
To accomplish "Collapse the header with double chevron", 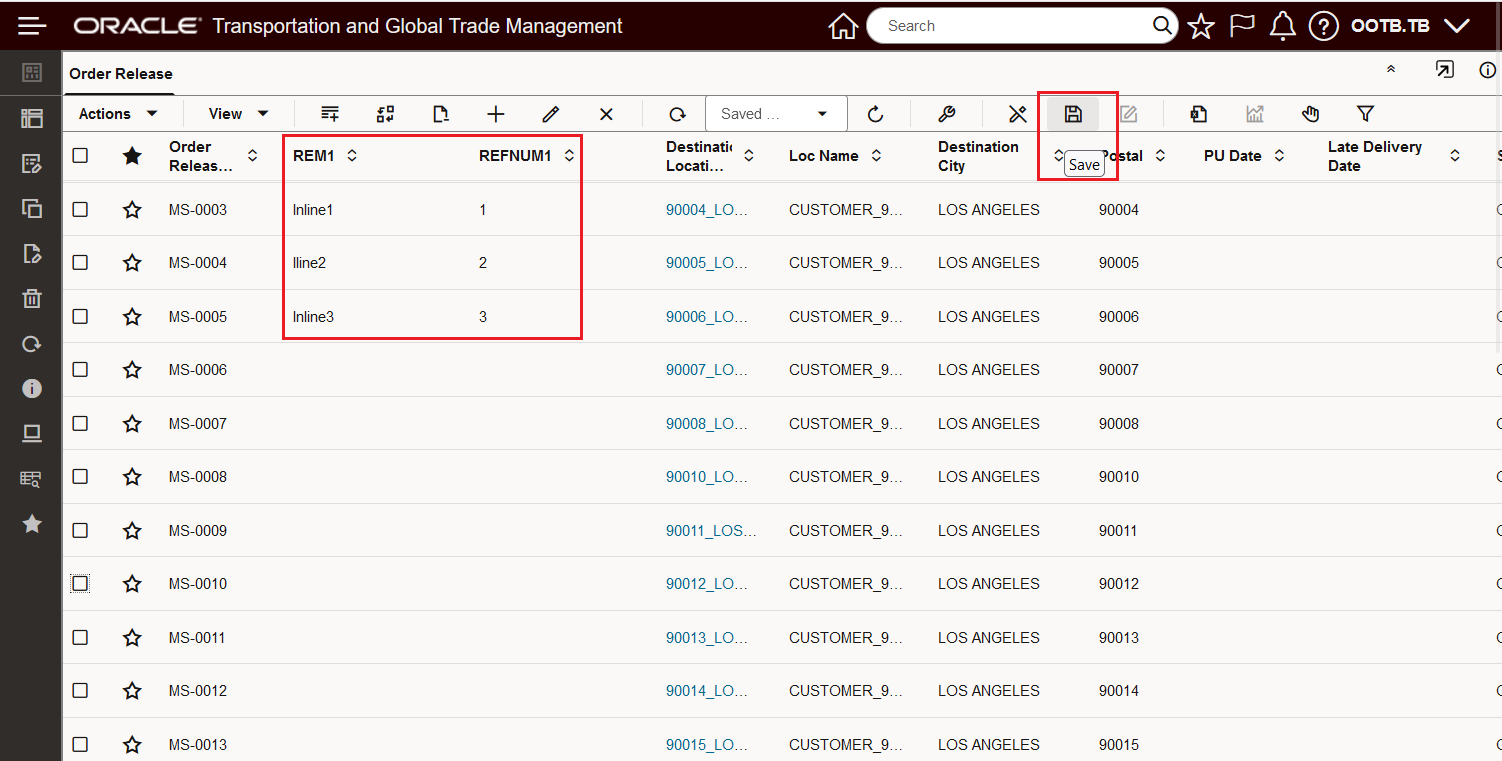I will pos(1390,70).
